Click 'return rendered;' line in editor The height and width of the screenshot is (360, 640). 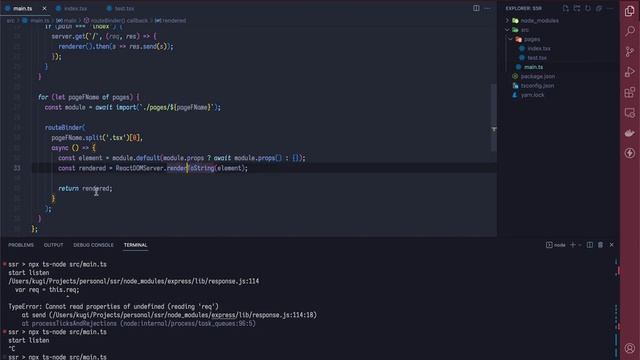tap(85, 189)
